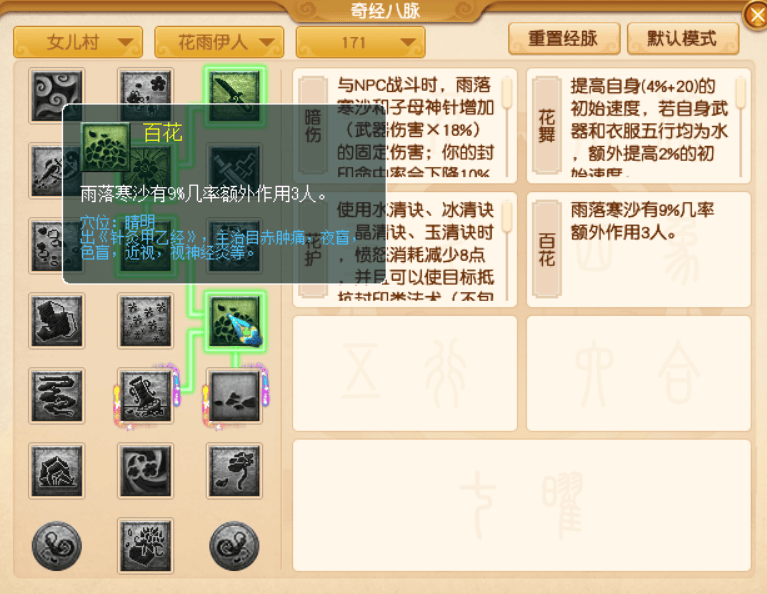Image resolution: width=767 pixels, height=594 pixels.
Task: Pick the flower branch skill icon
Action: point(235,471)
